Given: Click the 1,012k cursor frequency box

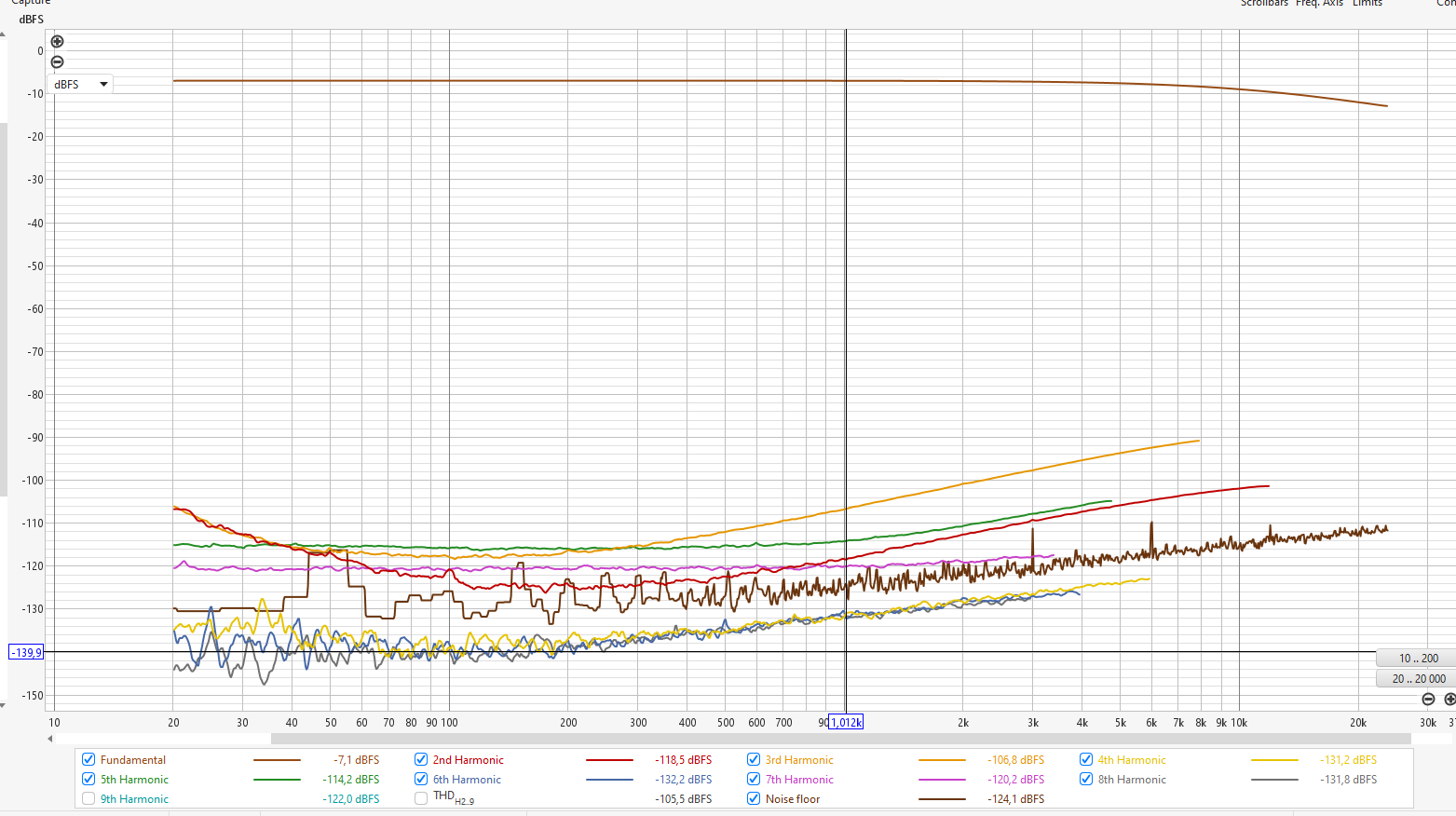Looking at the screenshot, I should click(846, 722).
